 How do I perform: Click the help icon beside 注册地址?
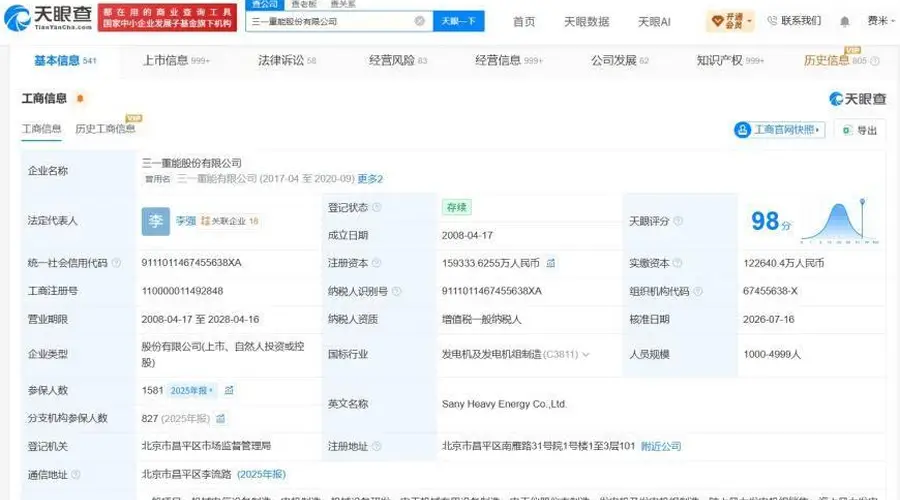point(377,446)
